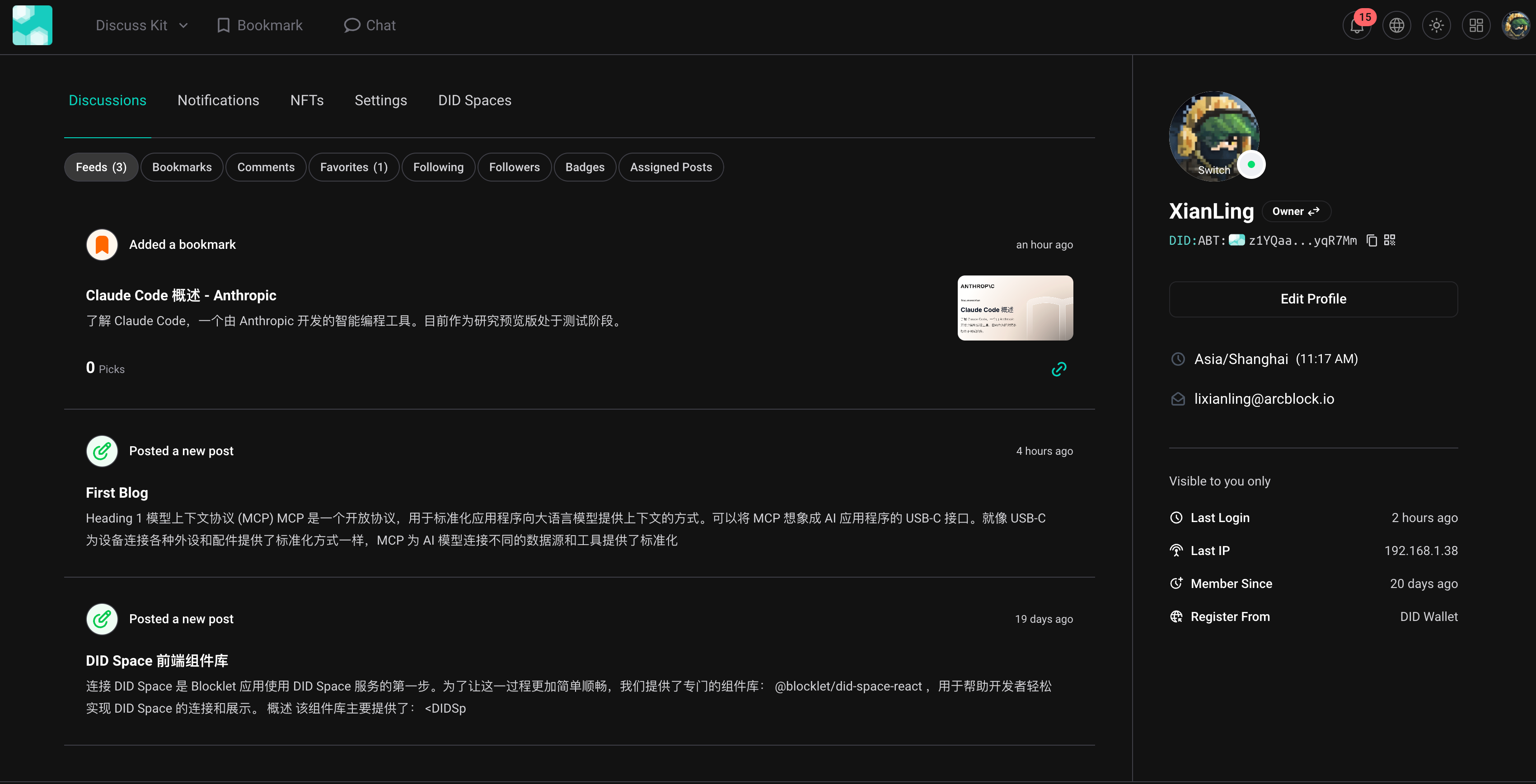The image size is (1536, 784).
Task: Click the language globe icon
Action: 1396,26
